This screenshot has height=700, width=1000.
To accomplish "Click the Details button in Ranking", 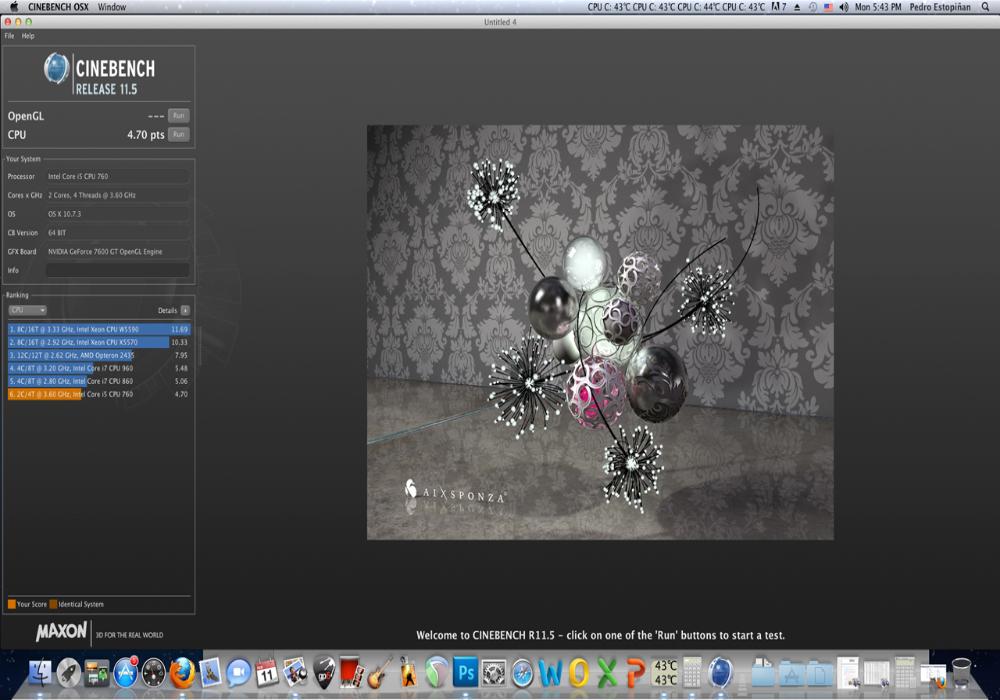I will pyautogui.click(x=185, y=310).
